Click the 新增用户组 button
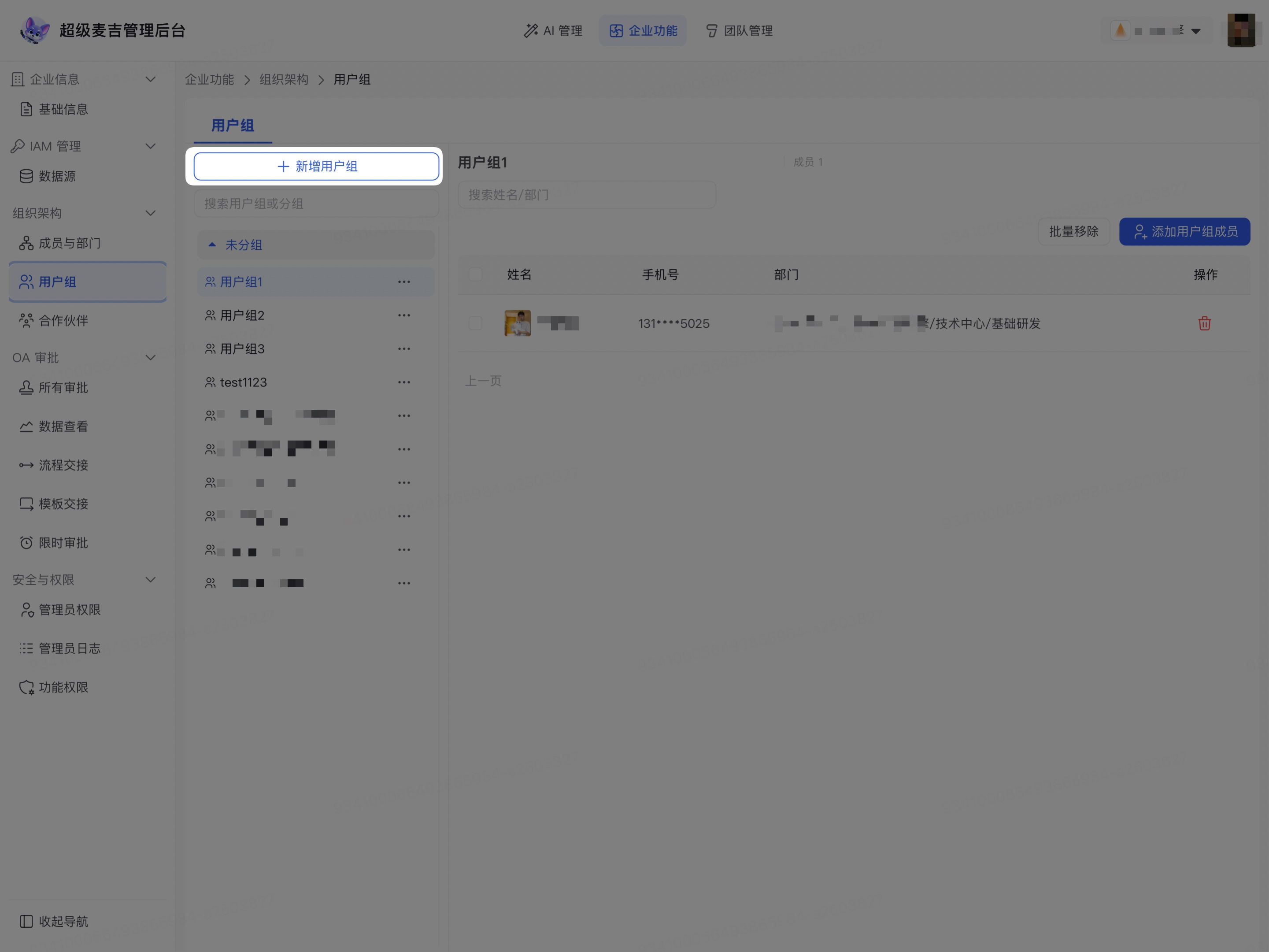The width and height of the screenshot is (1269, 952). pyautogui.click(x=316, y=167)
